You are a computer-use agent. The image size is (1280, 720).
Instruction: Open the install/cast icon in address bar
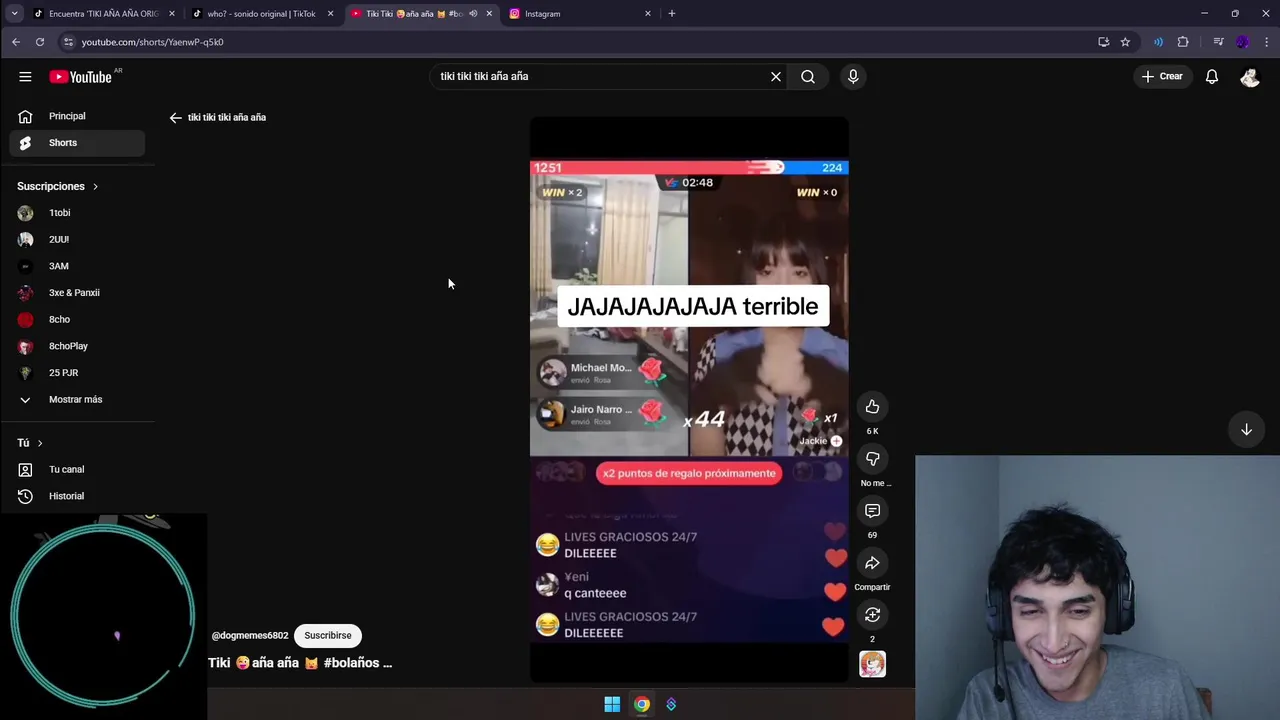(1103, 42)
